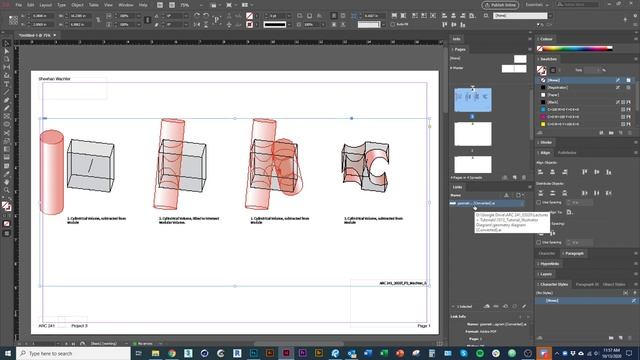This screenshot has height=360, width=640.
Task: Click Delete Selected Pages trash icon
Action: (524, 178)
